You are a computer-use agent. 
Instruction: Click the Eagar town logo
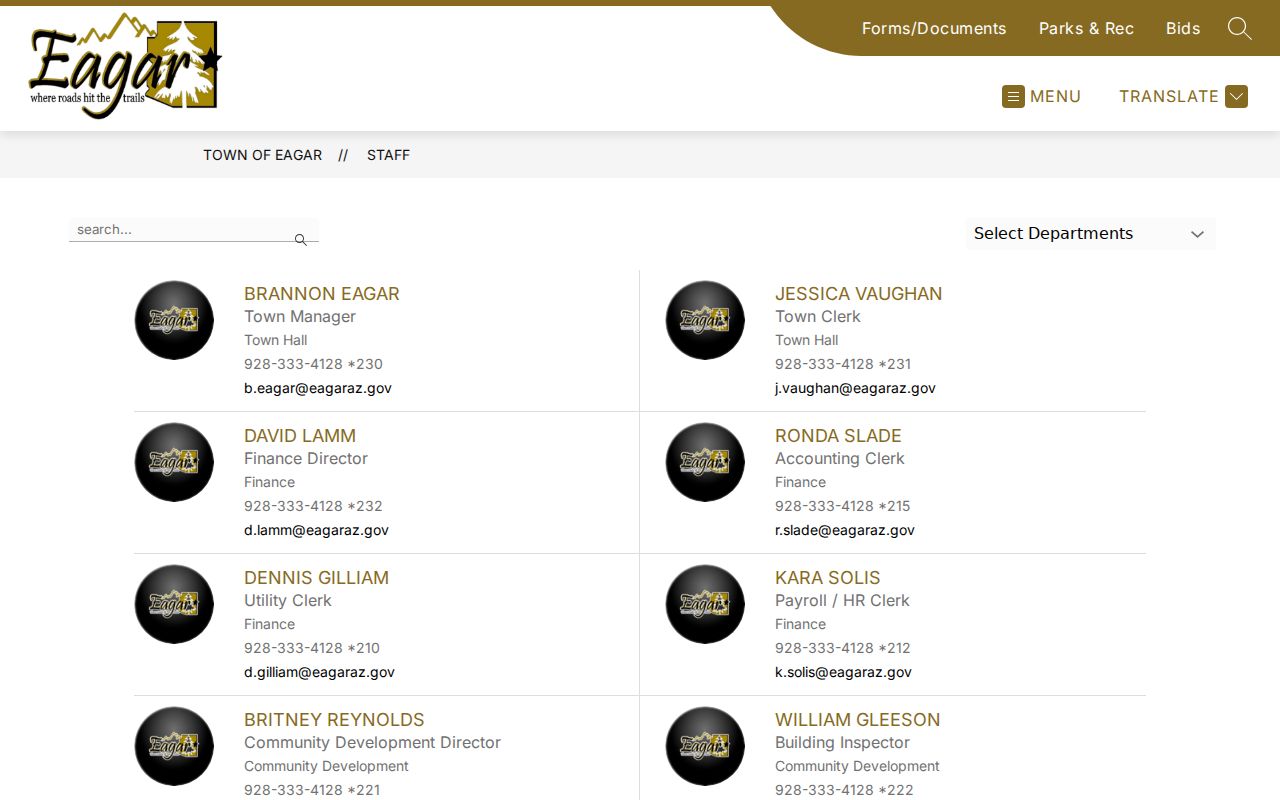[x=125, y=66]
